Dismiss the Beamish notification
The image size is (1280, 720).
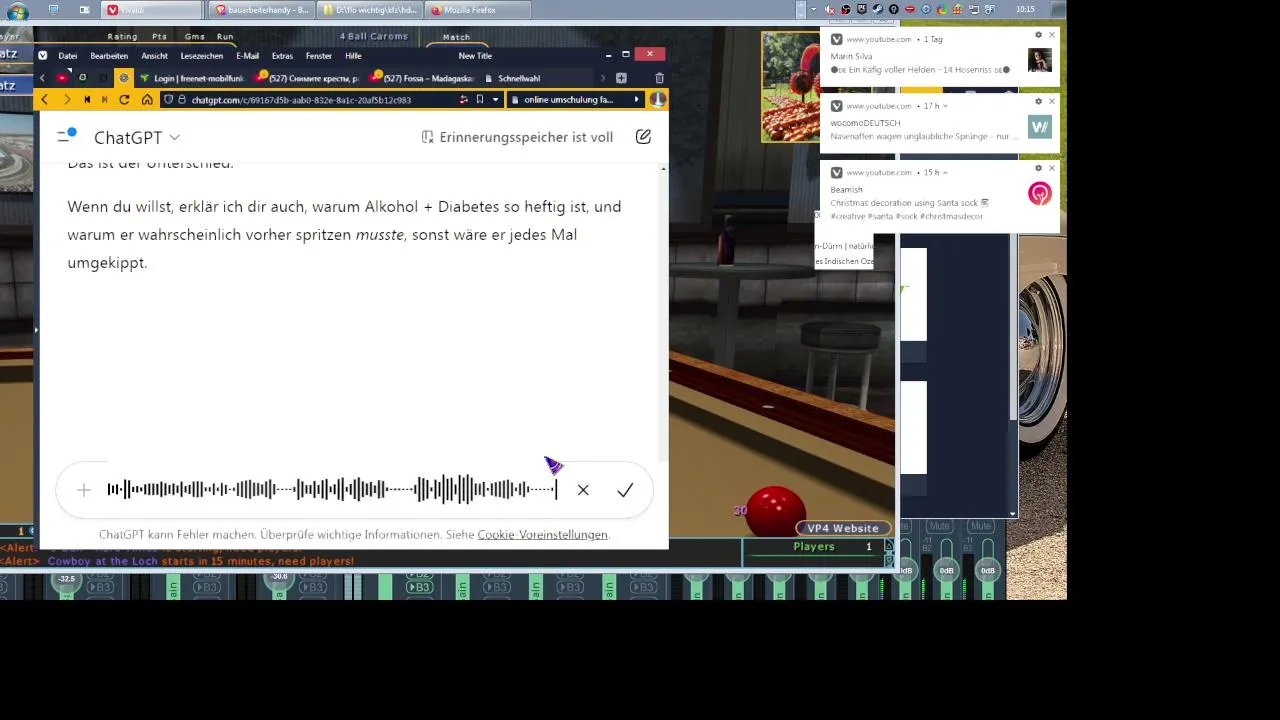[1052, 168]
